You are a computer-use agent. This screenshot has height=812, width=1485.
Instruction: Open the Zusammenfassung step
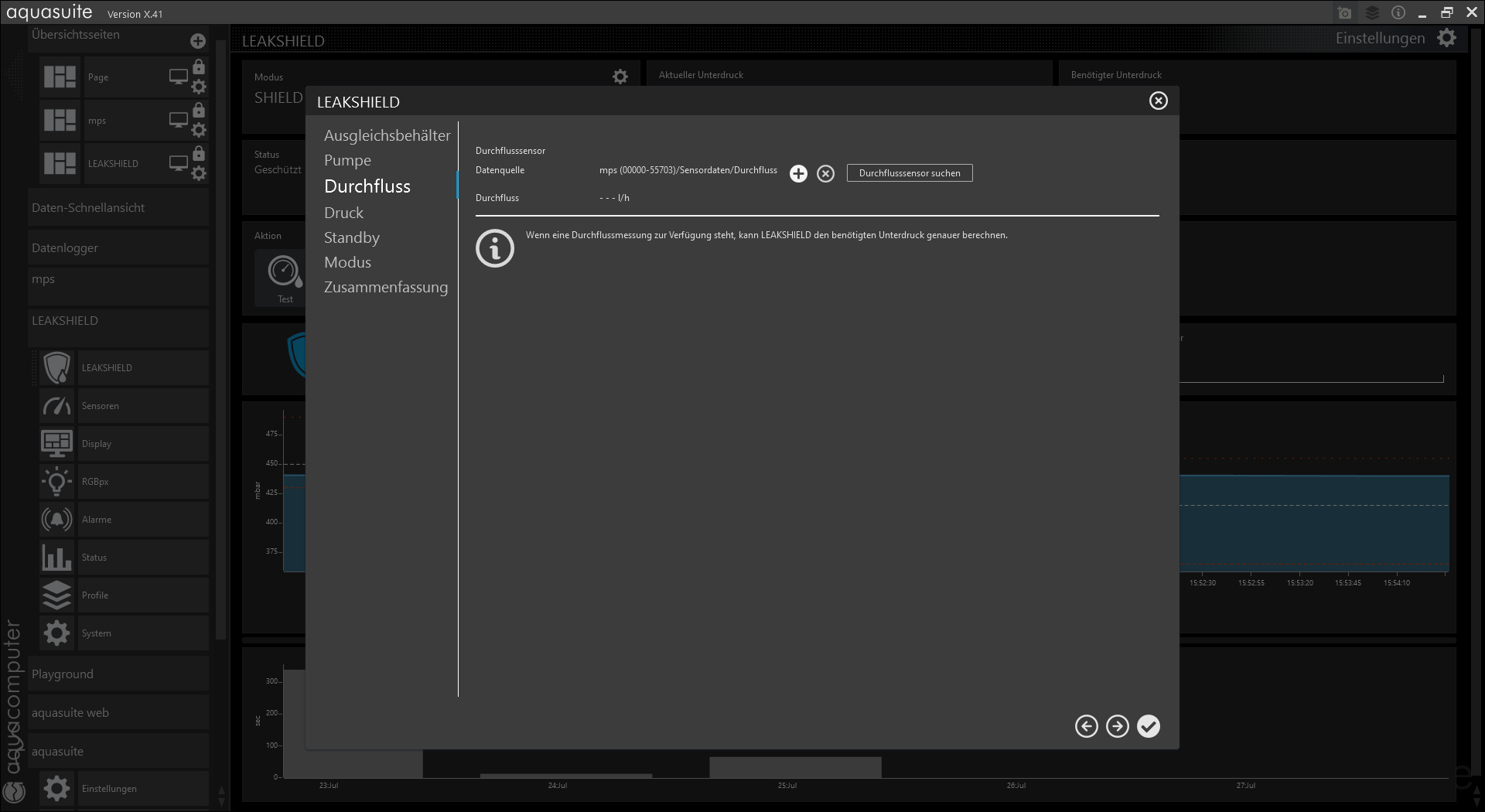coord(385,287)
